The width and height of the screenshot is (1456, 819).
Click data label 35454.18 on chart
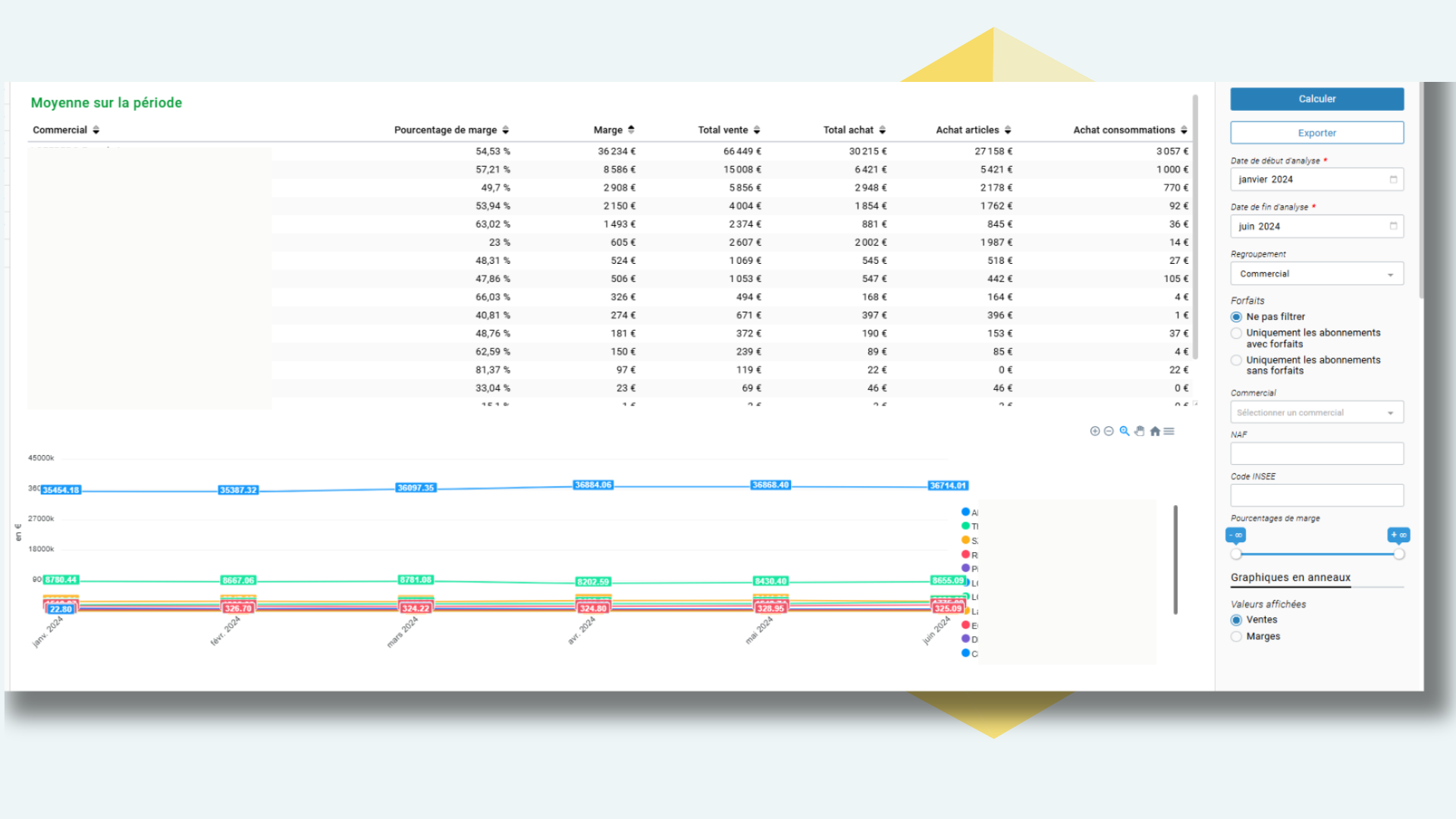tap(61, 490)
